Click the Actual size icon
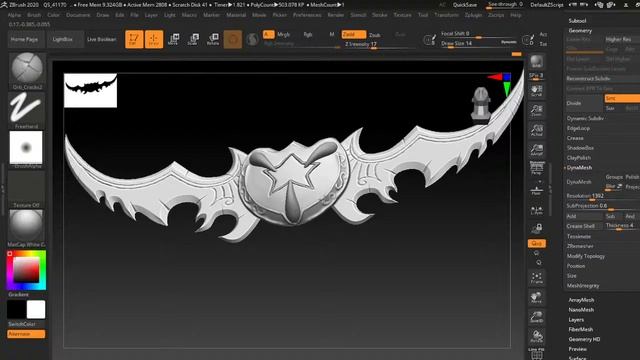640x360 pixels. tap(536, 130)
